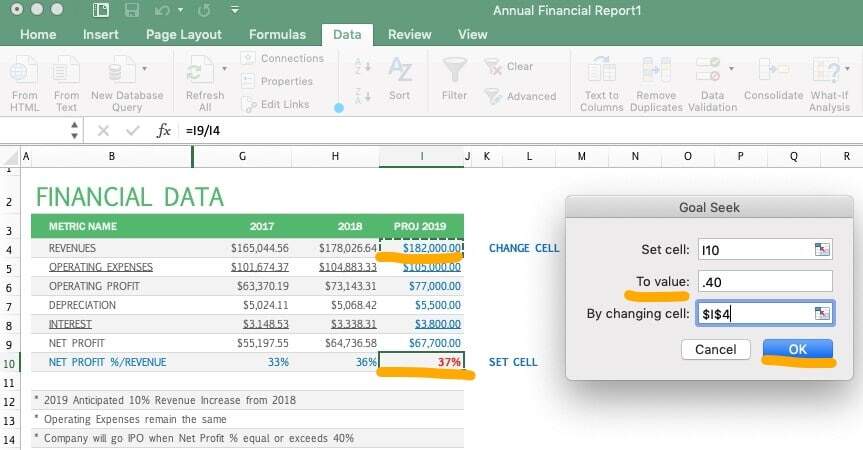Screen dimensions: 863x450
Task: Expand the Undo history dropdown arrow
Action: point(180,10)
